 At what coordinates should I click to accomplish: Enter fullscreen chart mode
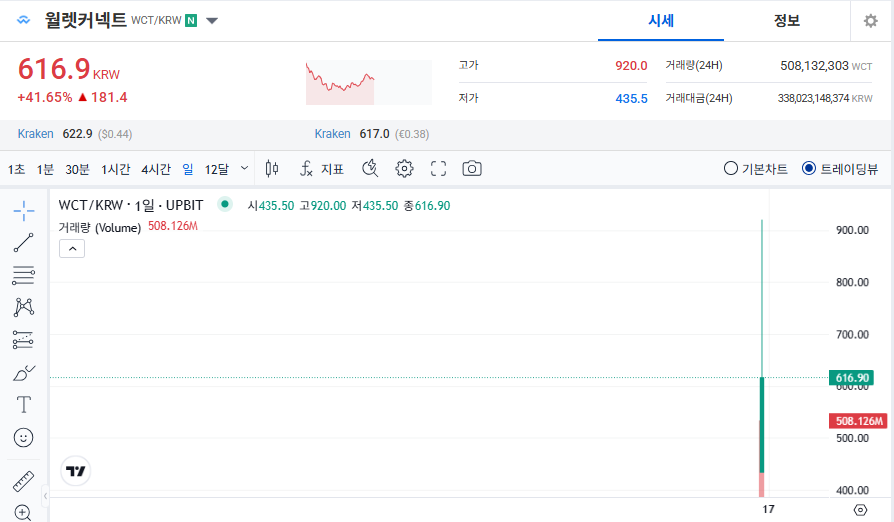coord(438,169)
